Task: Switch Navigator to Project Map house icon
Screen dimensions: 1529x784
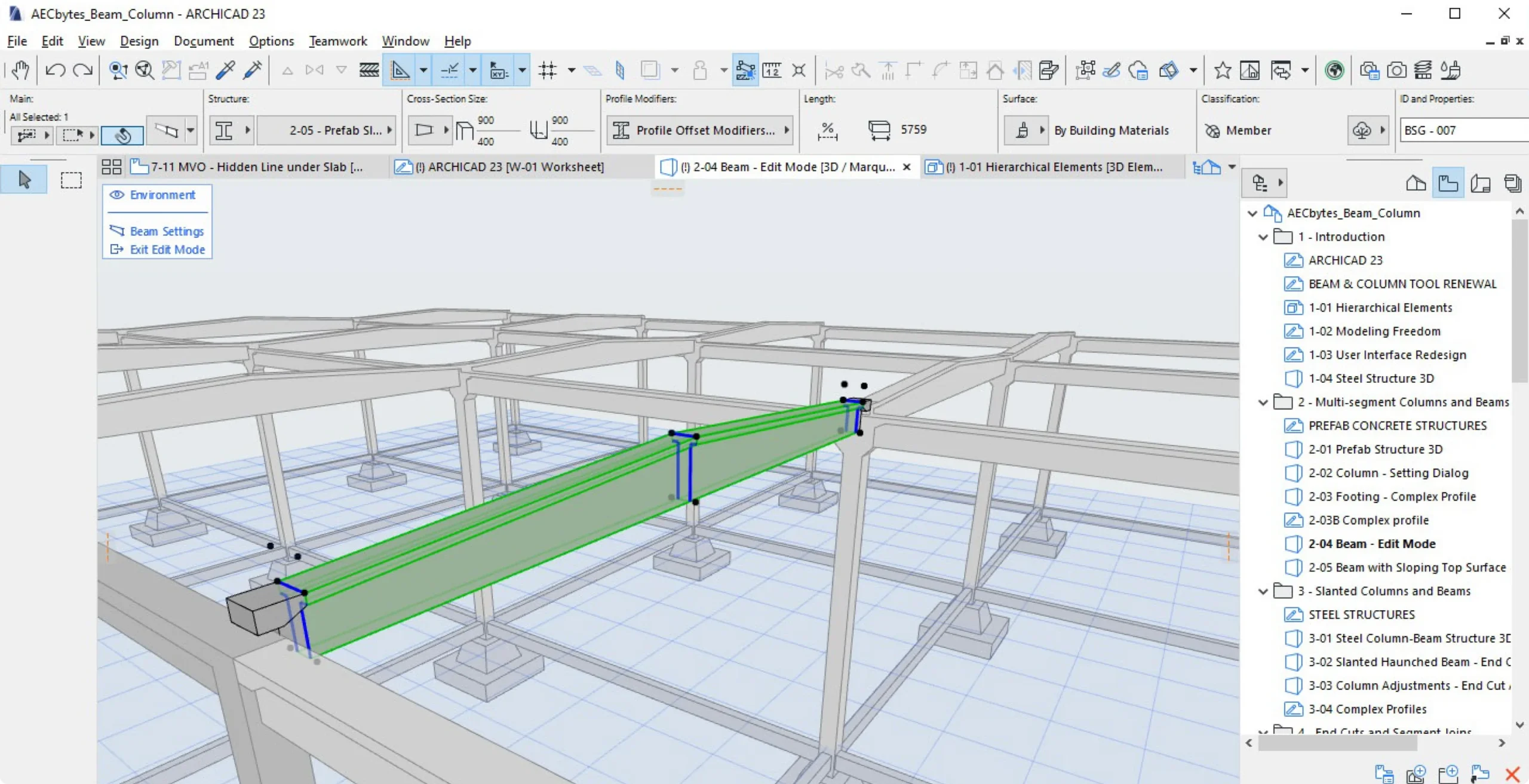Action: coord(1416,183)
